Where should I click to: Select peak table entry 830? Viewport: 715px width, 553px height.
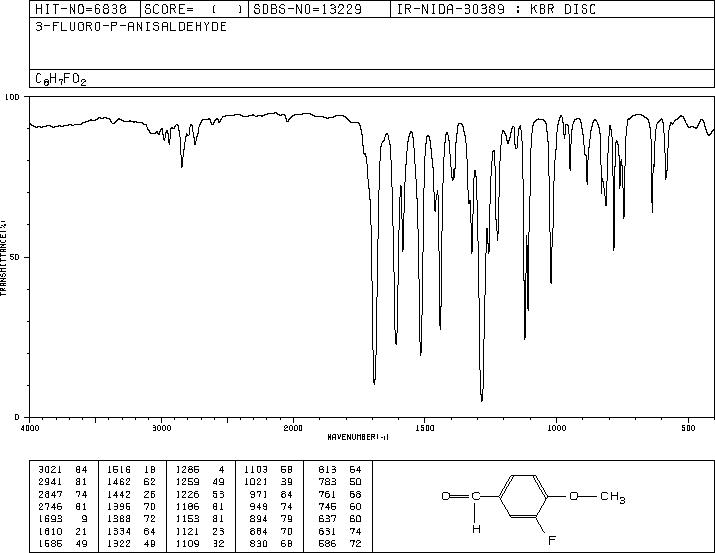259,544
